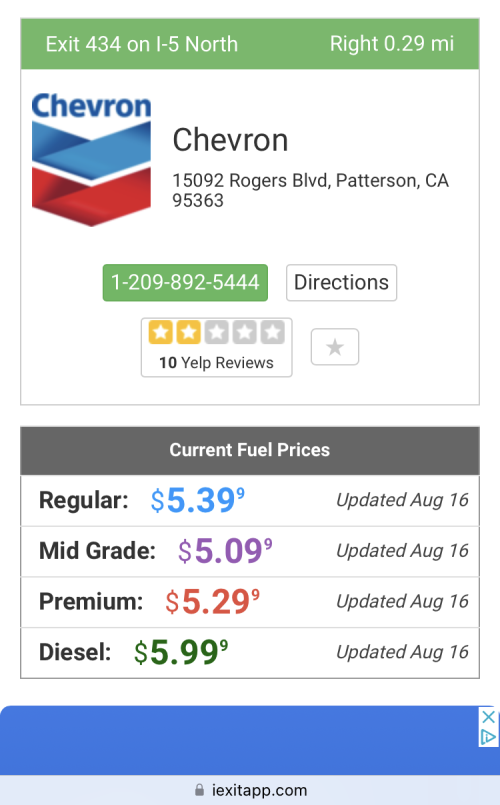
Task: Select the Diesel $5.99 price
Action: point(181,653)
